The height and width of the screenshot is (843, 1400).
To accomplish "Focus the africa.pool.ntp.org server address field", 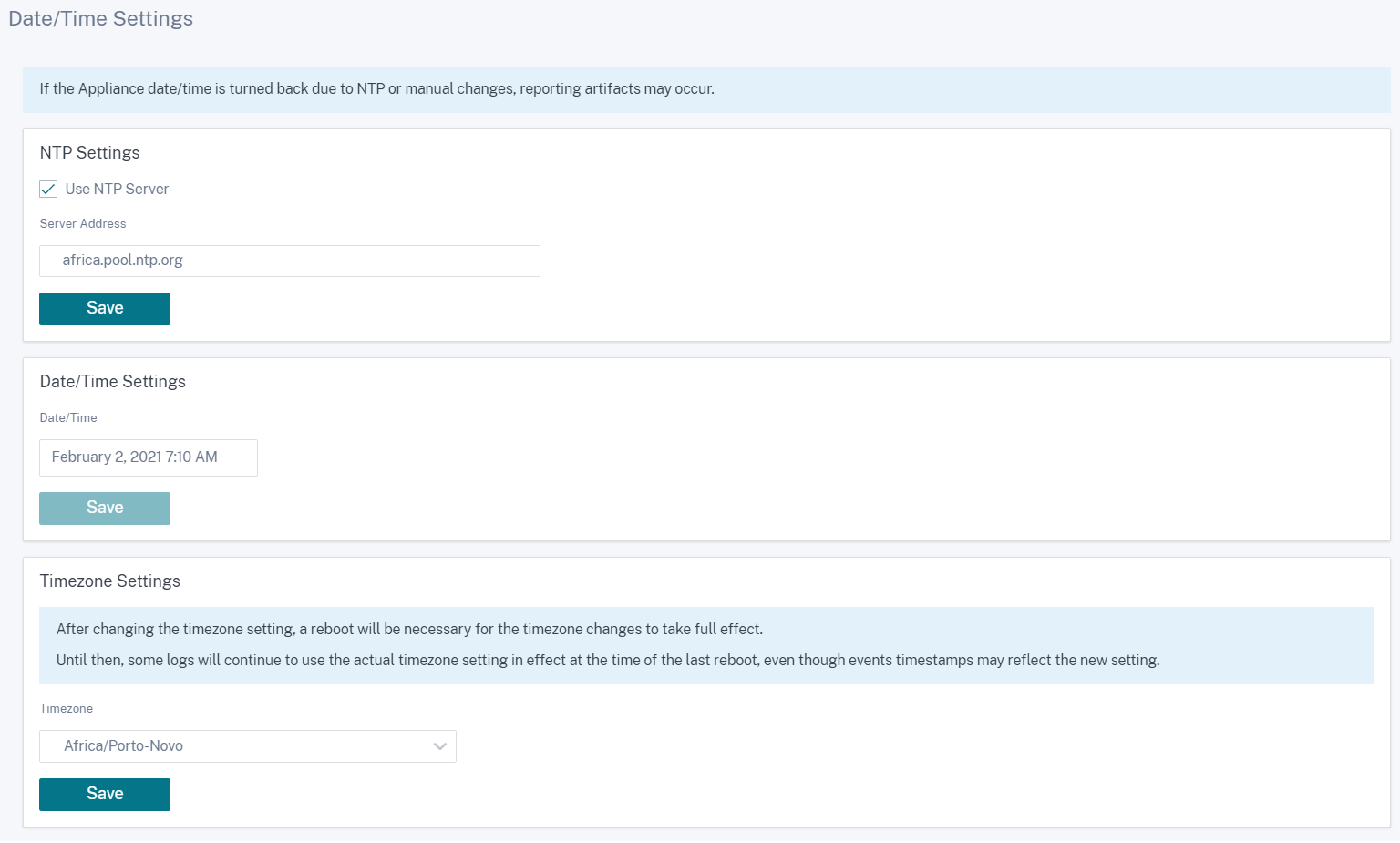I will pyautogui.click(x=290, y=261).
